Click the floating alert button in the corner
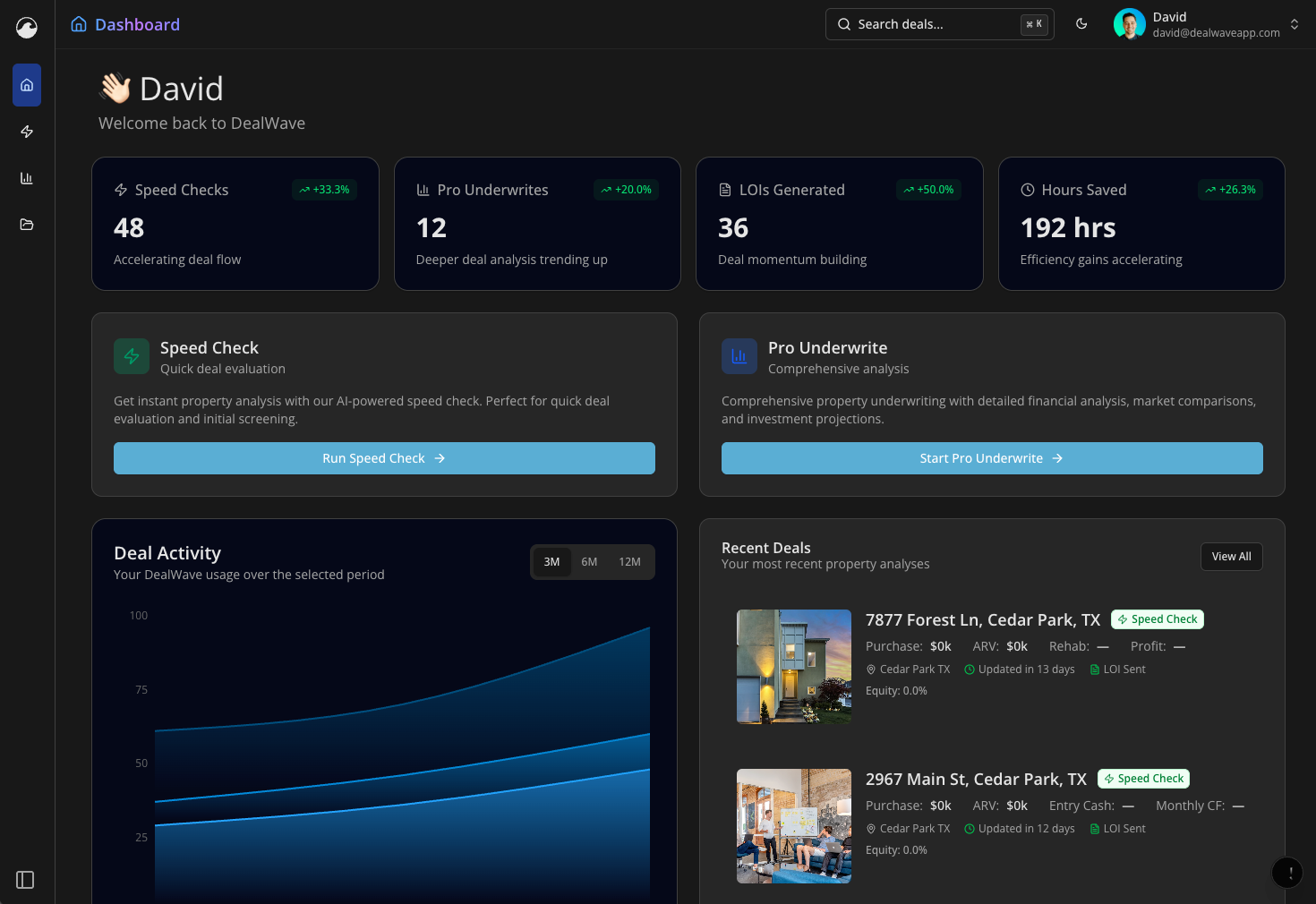1316x904 pixels. pos(1287,873)
